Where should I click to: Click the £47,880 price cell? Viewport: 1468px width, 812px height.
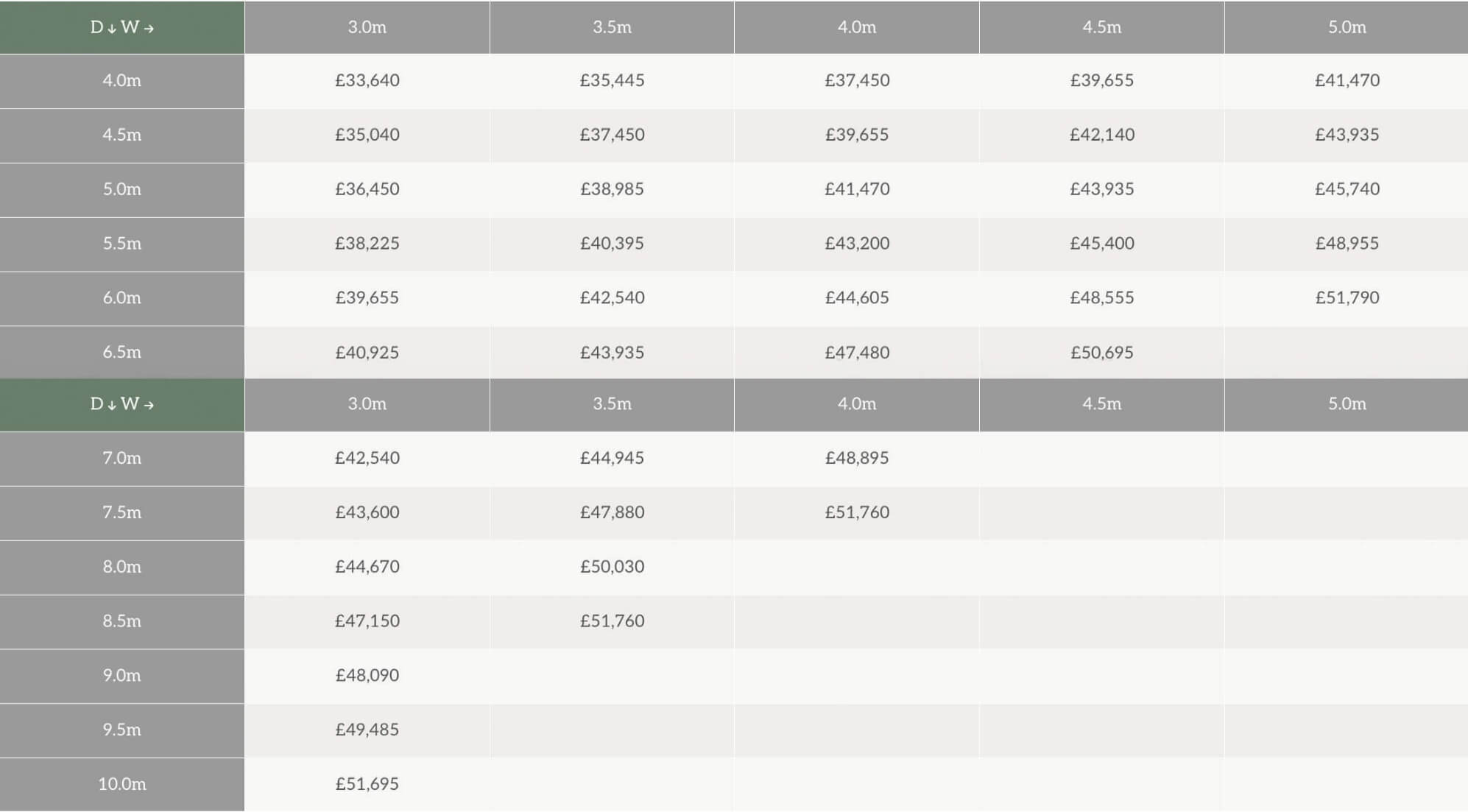[x=612, y=512]
